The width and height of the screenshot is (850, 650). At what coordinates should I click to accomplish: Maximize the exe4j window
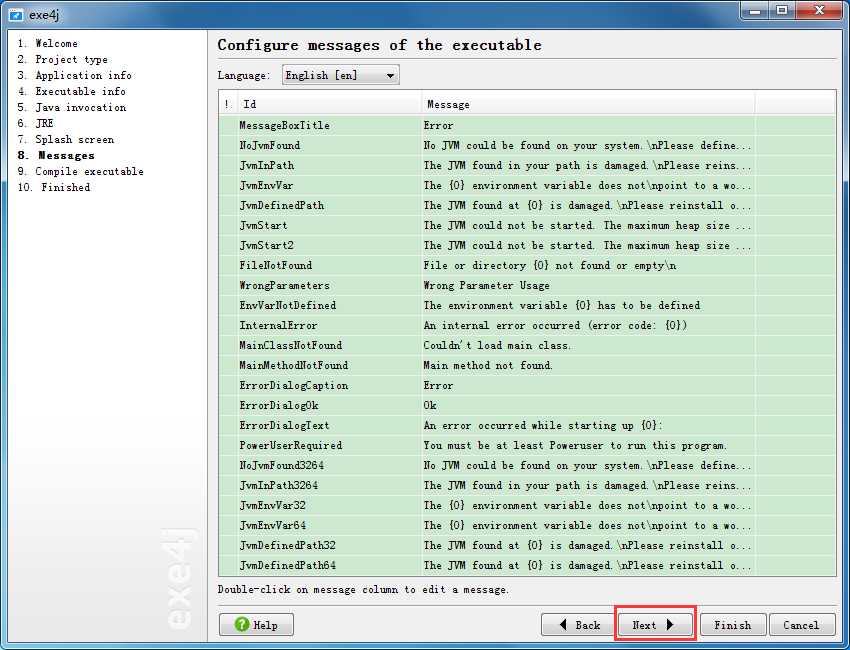tap(781, 10)
